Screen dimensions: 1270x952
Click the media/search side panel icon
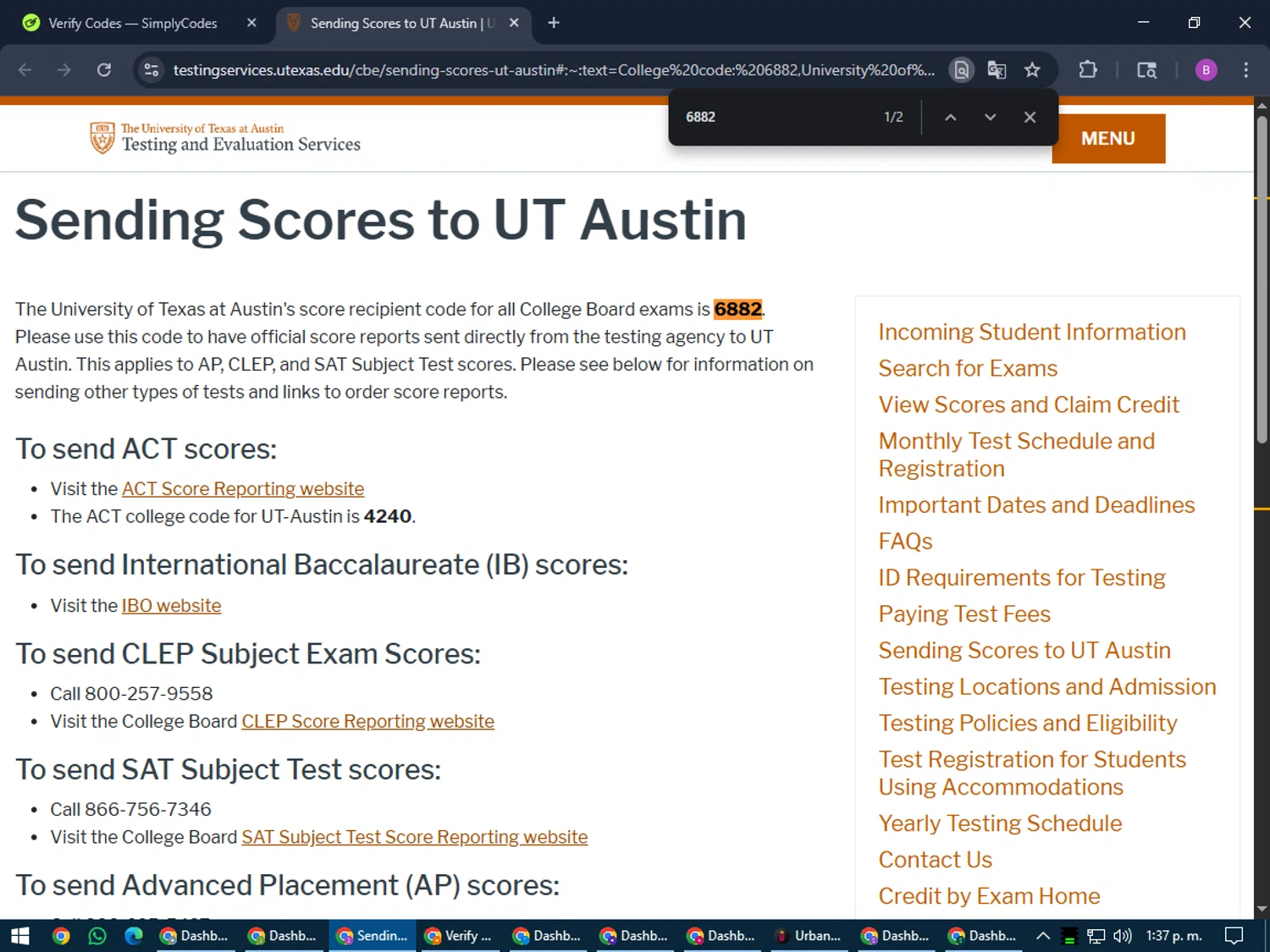point(1146,70)
